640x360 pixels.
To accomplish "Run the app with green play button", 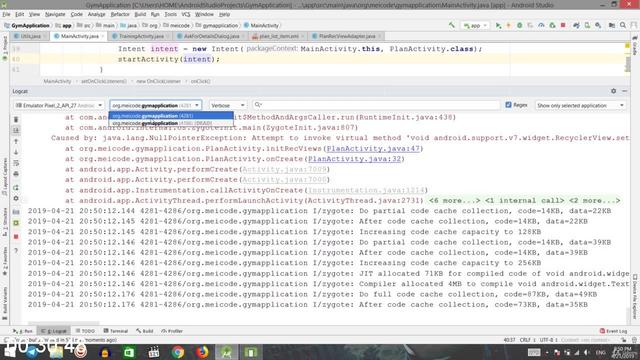I will point(498,25).
